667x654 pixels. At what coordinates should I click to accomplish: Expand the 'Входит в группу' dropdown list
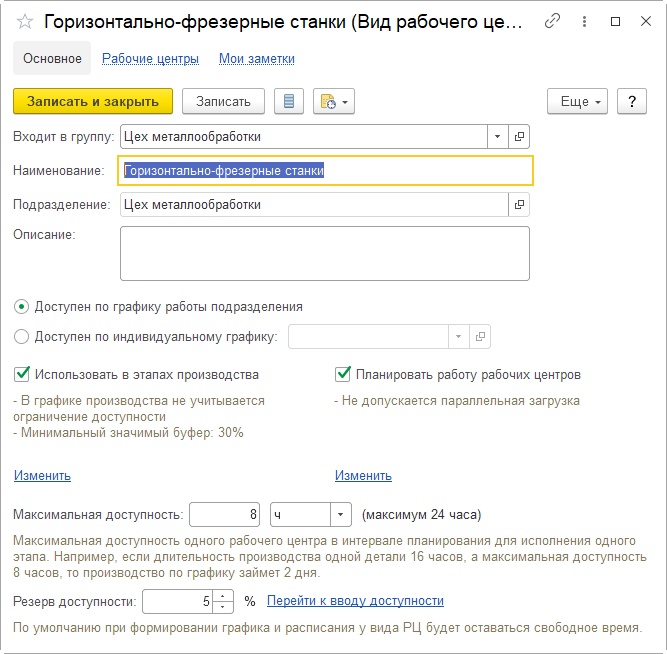[498, 136]
